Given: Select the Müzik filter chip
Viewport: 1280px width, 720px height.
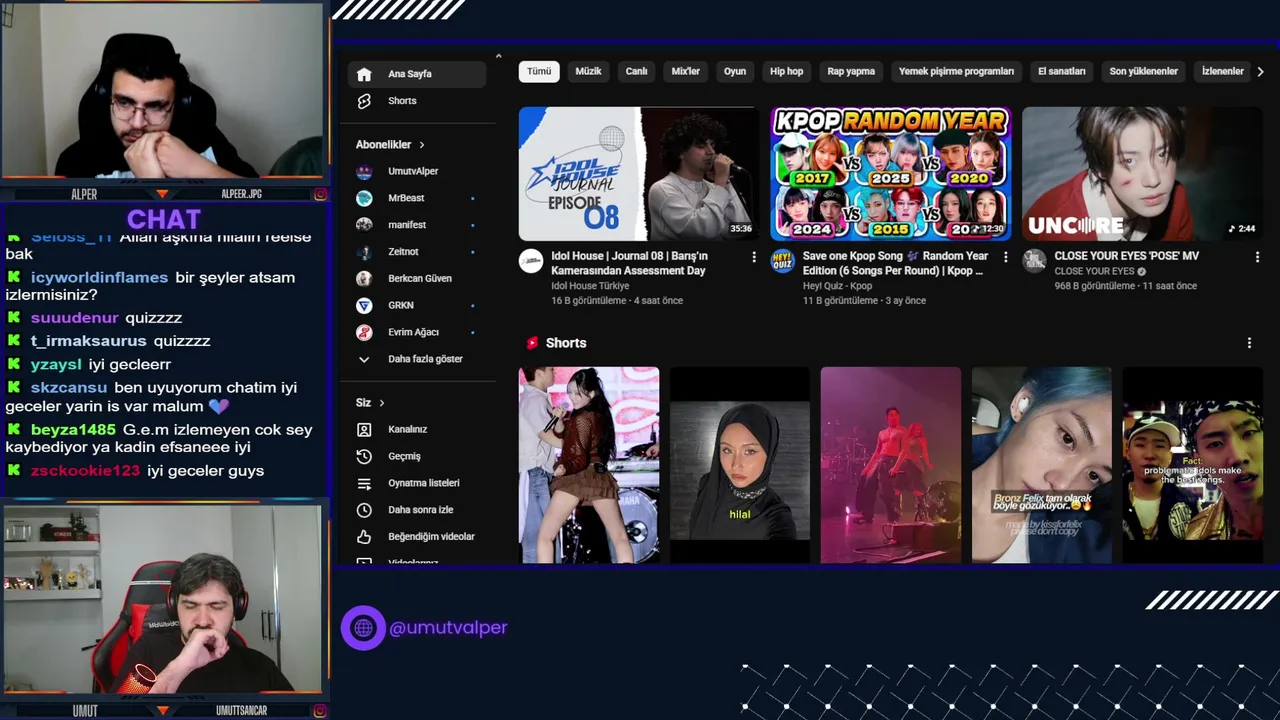Looking at the screenshot, I should [588, 72].
